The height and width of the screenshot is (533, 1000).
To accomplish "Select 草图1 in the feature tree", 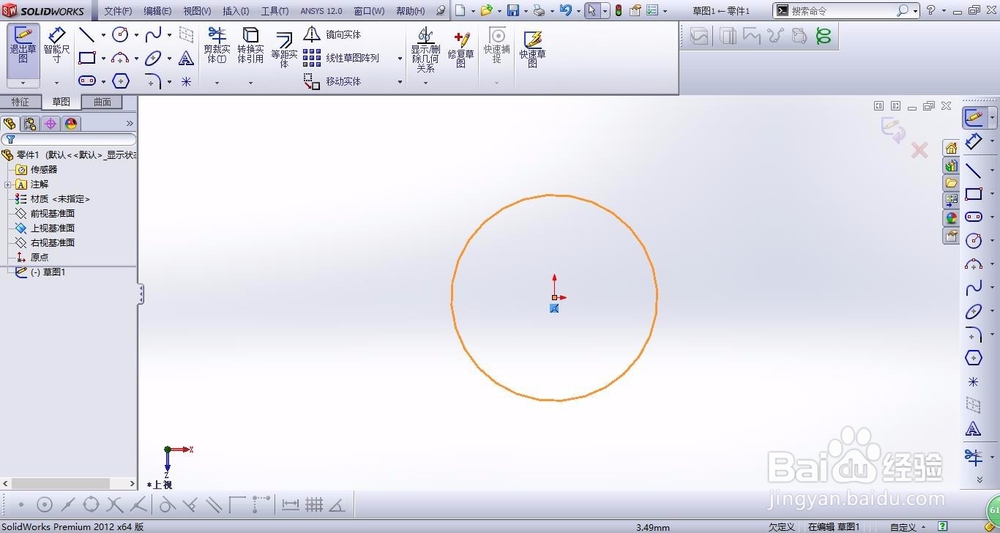I will coord(40,272).
